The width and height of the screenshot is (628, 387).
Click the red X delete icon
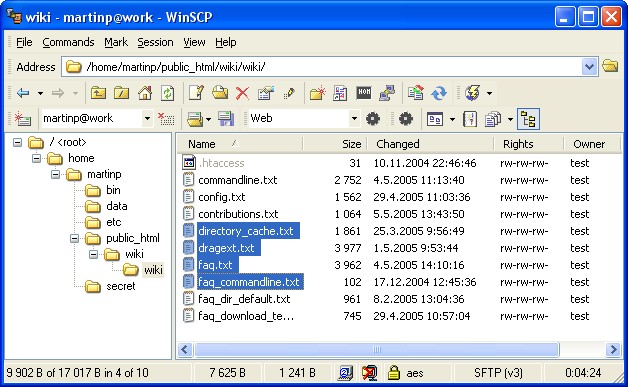(x=242, y=93)
